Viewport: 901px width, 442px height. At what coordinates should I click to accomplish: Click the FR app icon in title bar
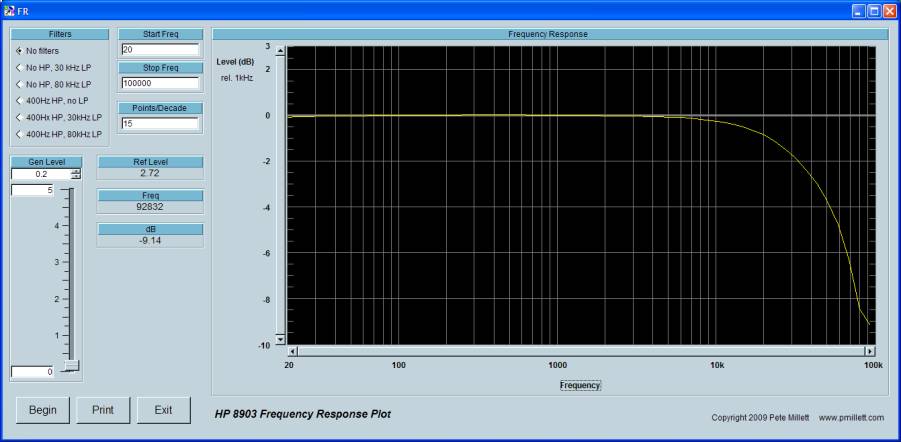tap(9, 9)
